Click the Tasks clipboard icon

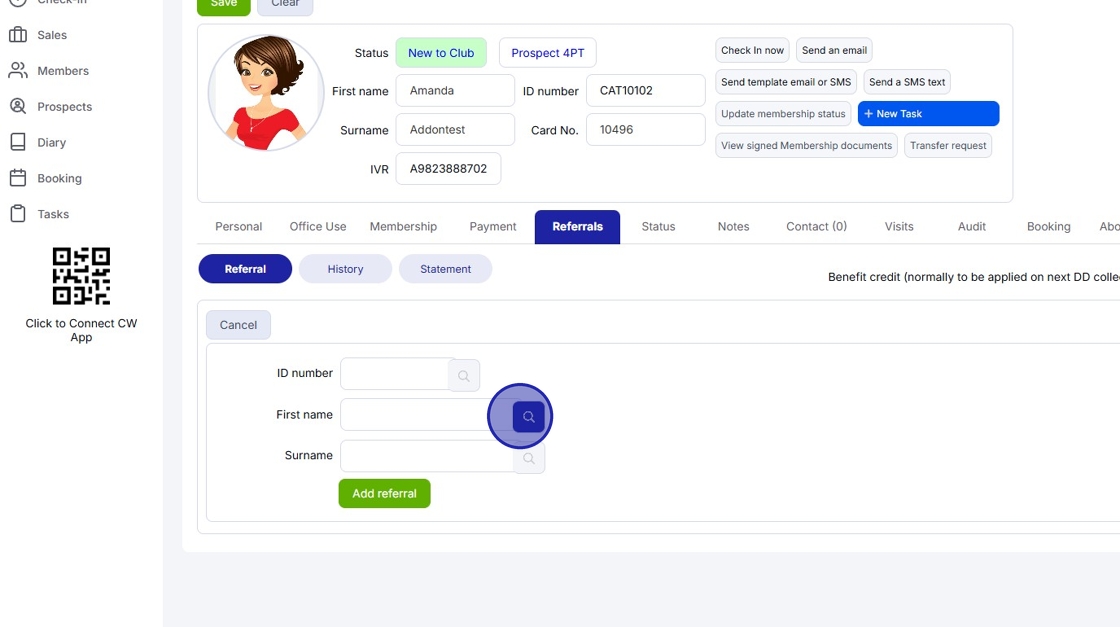pyautogui.click(x=18, y=214)
